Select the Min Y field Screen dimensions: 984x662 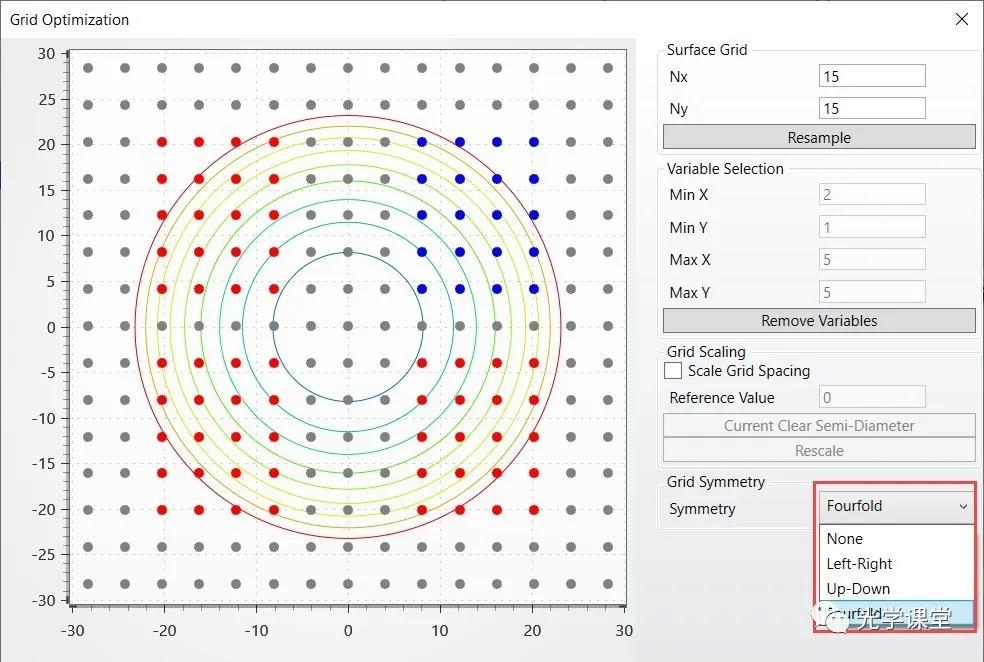click(871, 228)
